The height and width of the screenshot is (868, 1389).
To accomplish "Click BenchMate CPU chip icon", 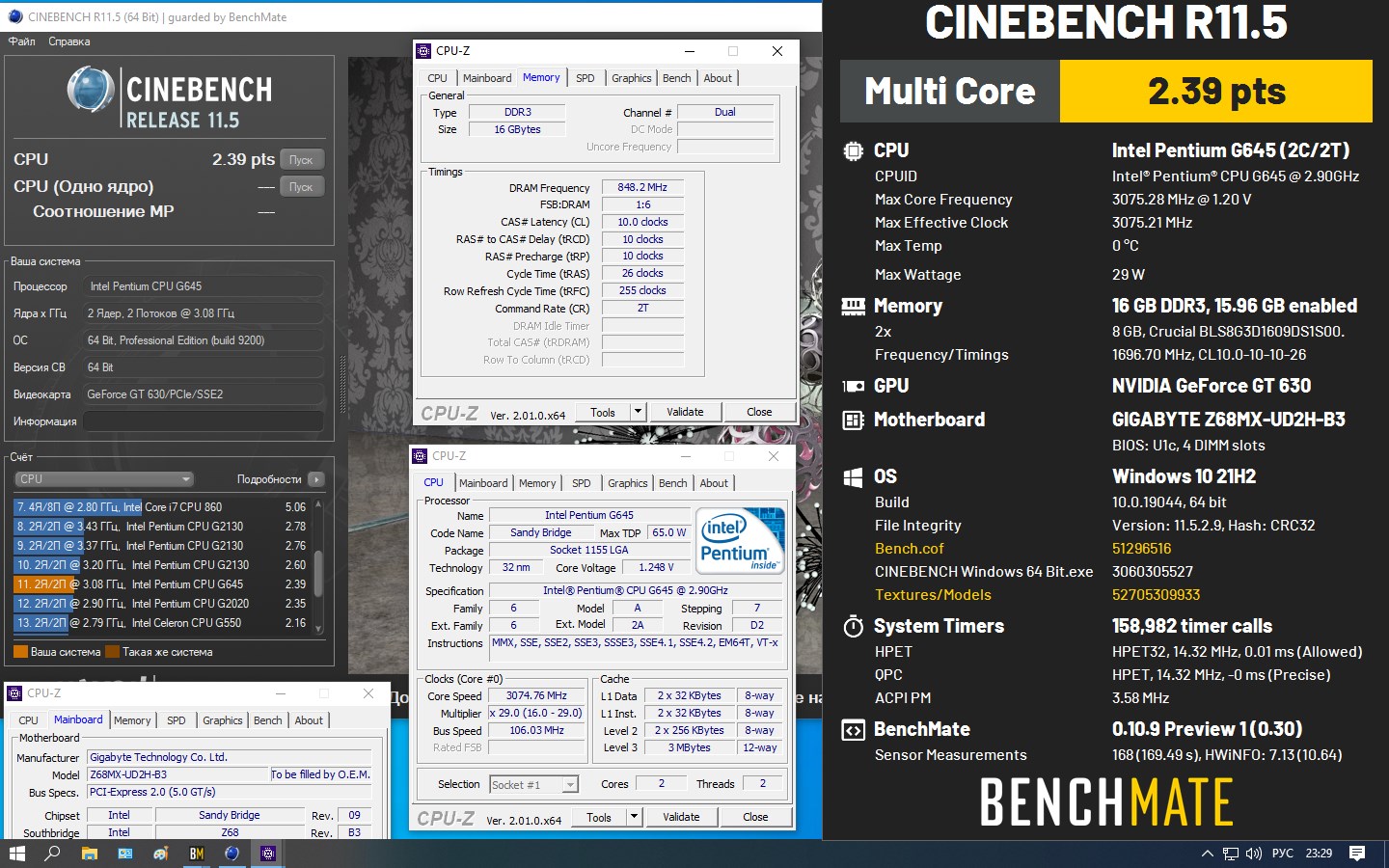I will point(853,150).
